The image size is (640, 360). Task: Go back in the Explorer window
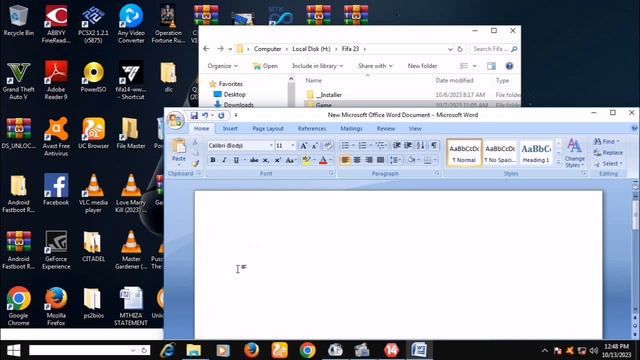206,49
